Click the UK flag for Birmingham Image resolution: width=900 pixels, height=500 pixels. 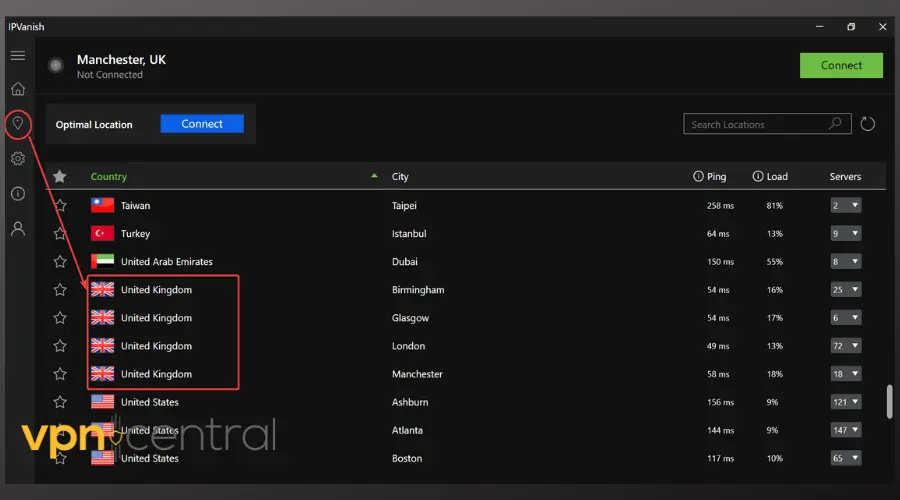point(102,289)
